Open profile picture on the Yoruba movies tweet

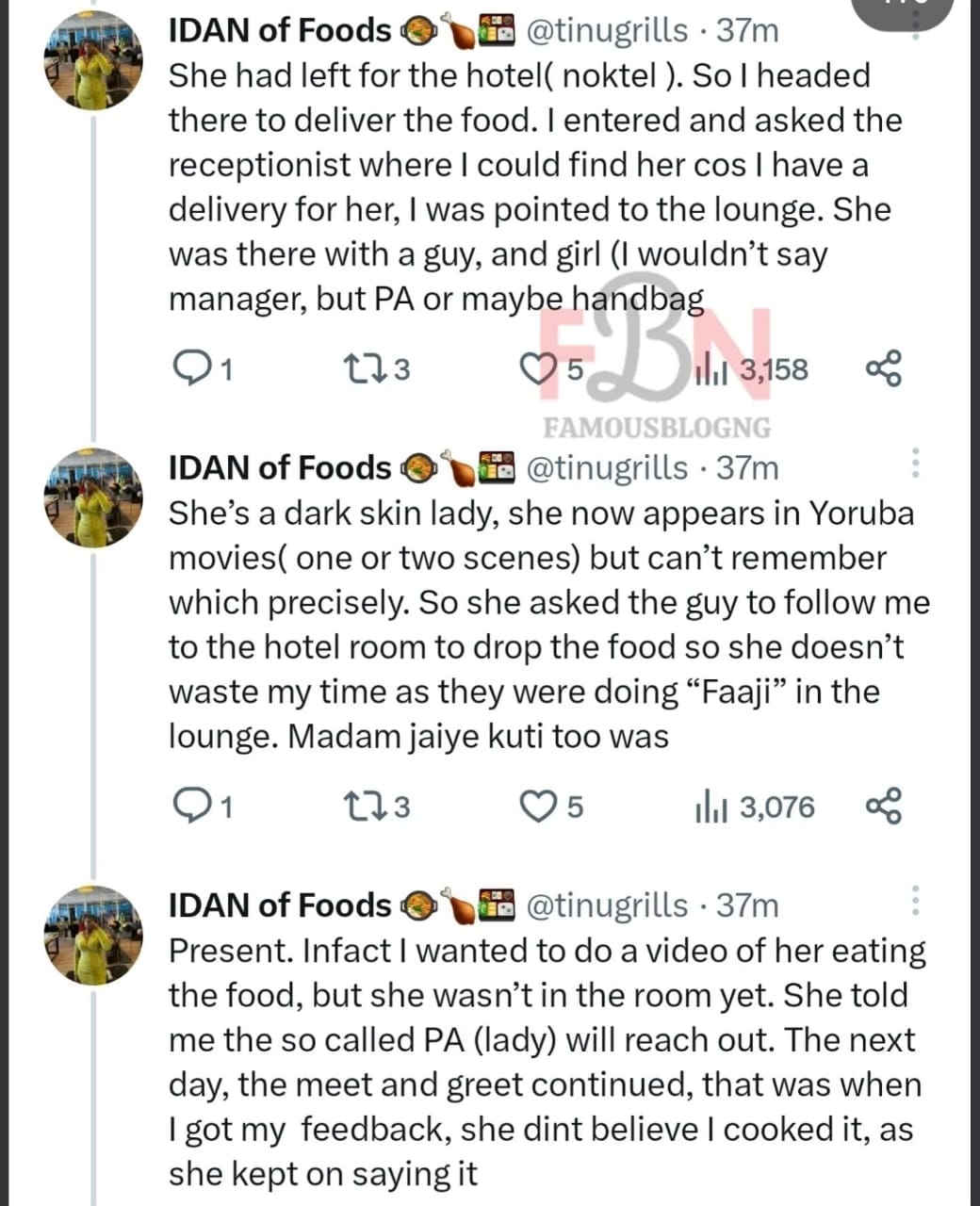[92, 498]
